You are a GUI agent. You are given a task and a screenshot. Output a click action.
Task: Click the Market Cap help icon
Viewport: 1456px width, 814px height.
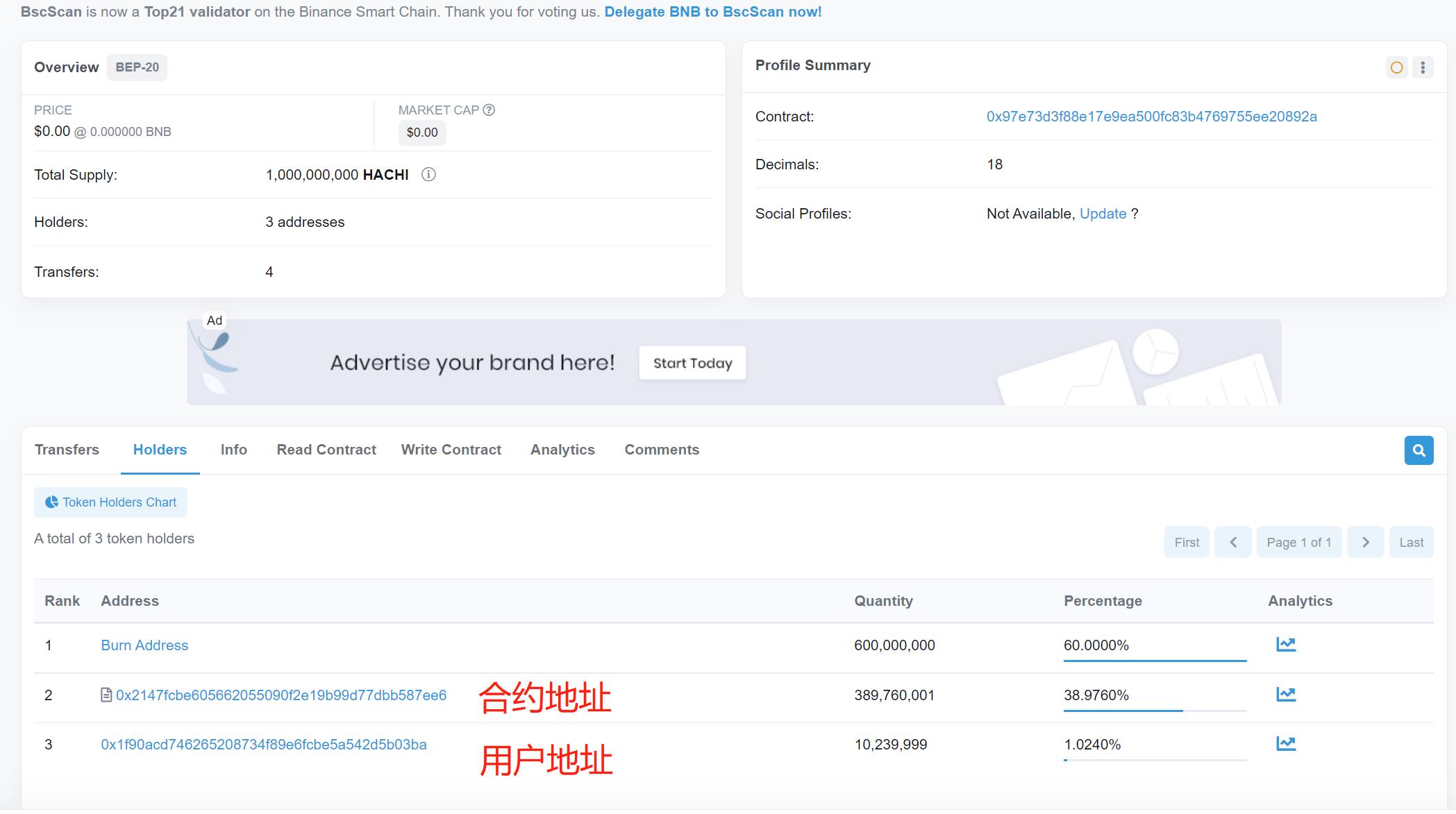(489, 110)
